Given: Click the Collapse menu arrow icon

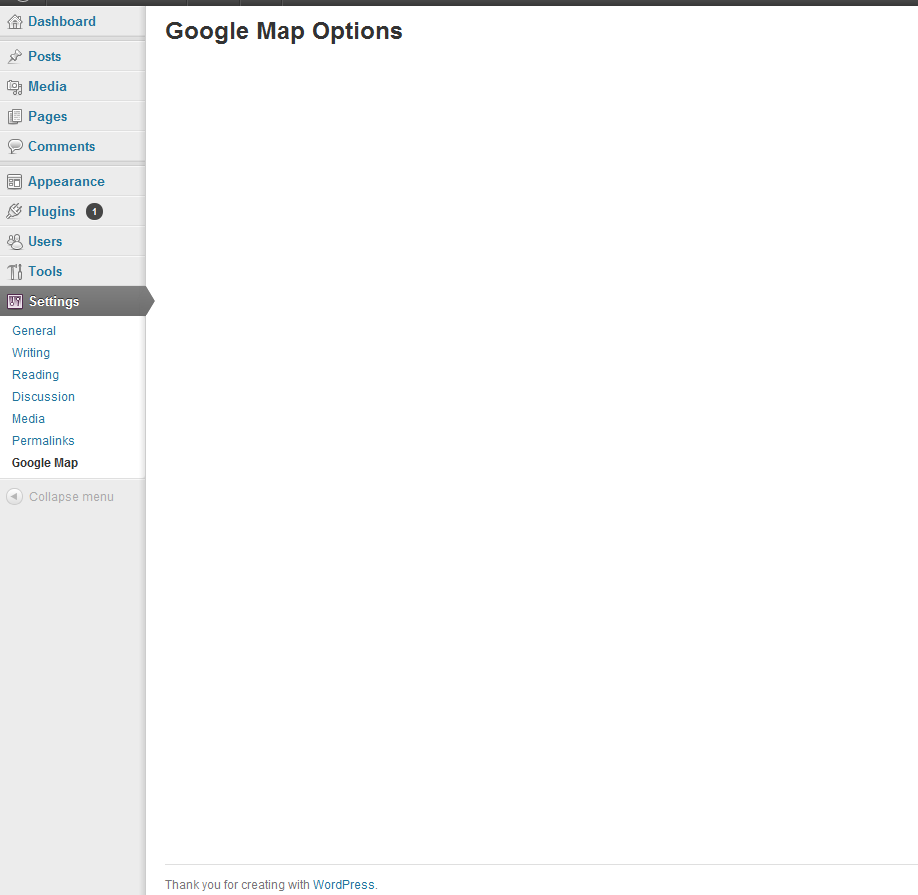Looking at the screenshot, I should point(15,496).
